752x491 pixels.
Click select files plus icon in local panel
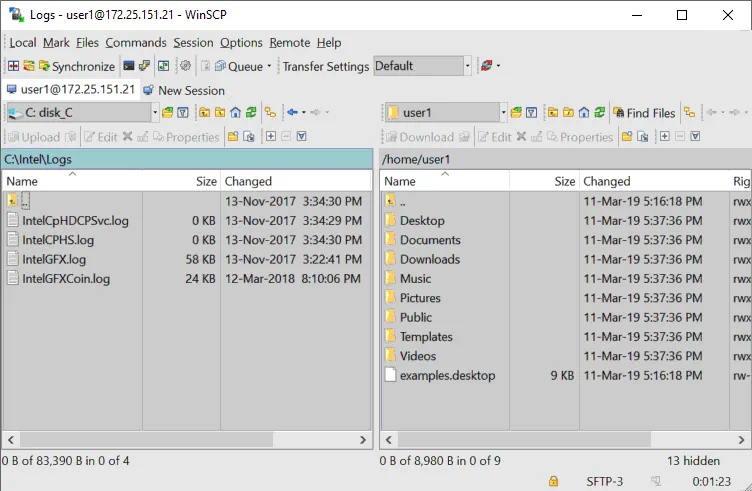(270, 137)
